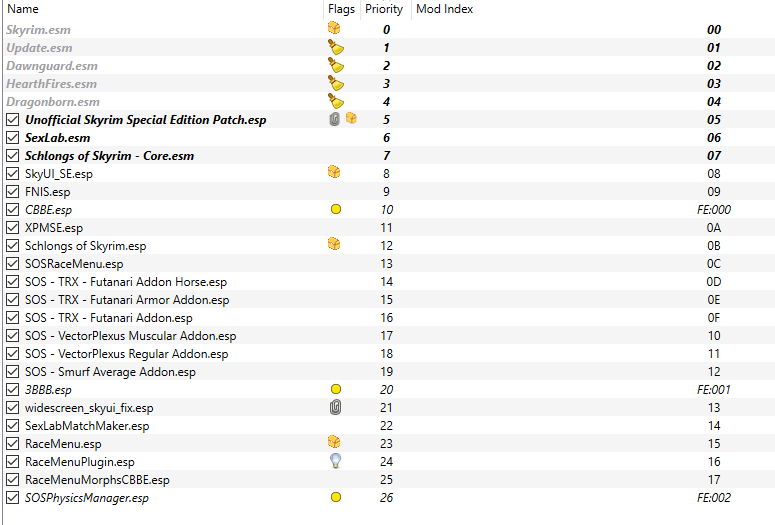Click the archive box flag on Unofficial Skyrim Patch
775x525 pixels.
point(351,118)
